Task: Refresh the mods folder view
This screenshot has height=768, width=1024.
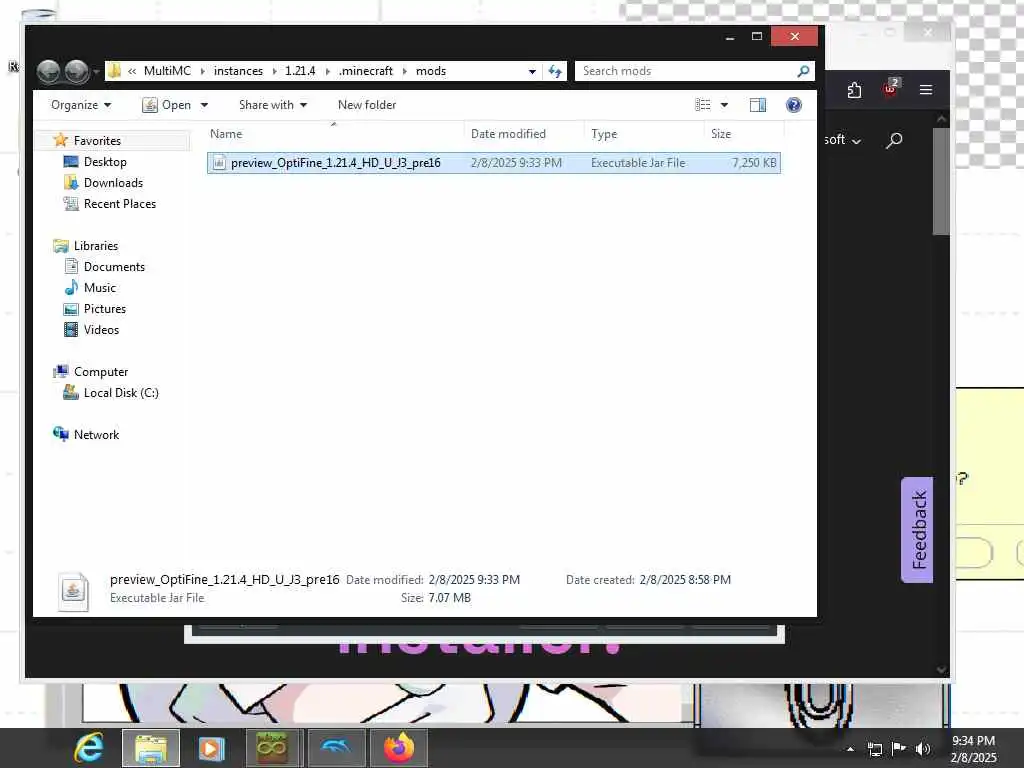Action: point(555,71)
